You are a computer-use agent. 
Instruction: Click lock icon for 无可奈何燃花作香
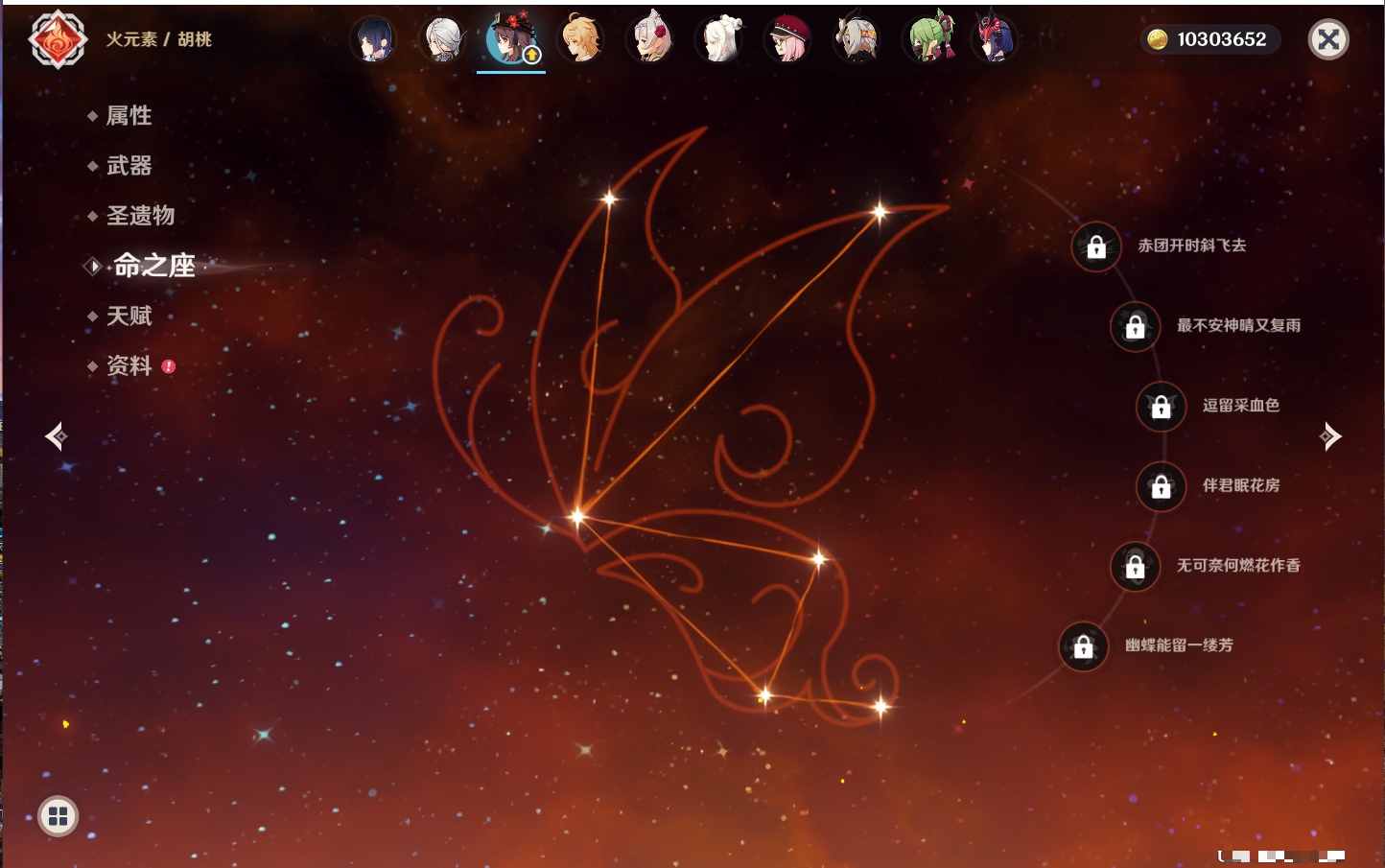tap(1135, 567)
